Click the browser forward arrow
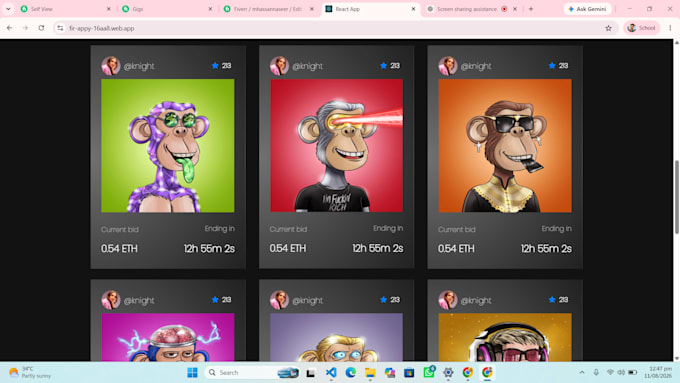Screen dimensions: 680x383 click(25, 28)
